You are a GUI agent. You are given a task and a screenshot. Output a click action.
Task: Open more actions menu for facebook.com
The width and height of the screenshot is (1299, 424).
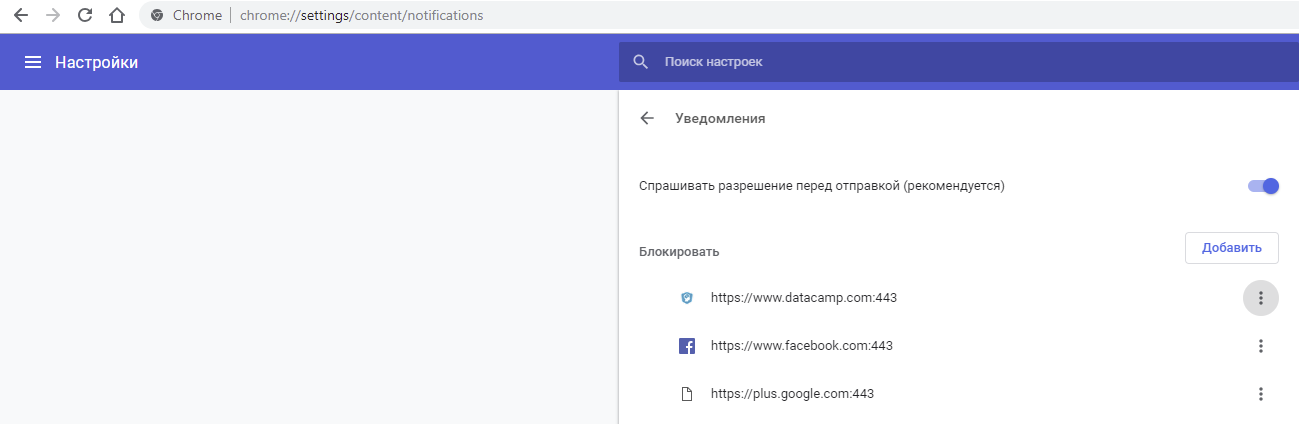(1261, 346)
